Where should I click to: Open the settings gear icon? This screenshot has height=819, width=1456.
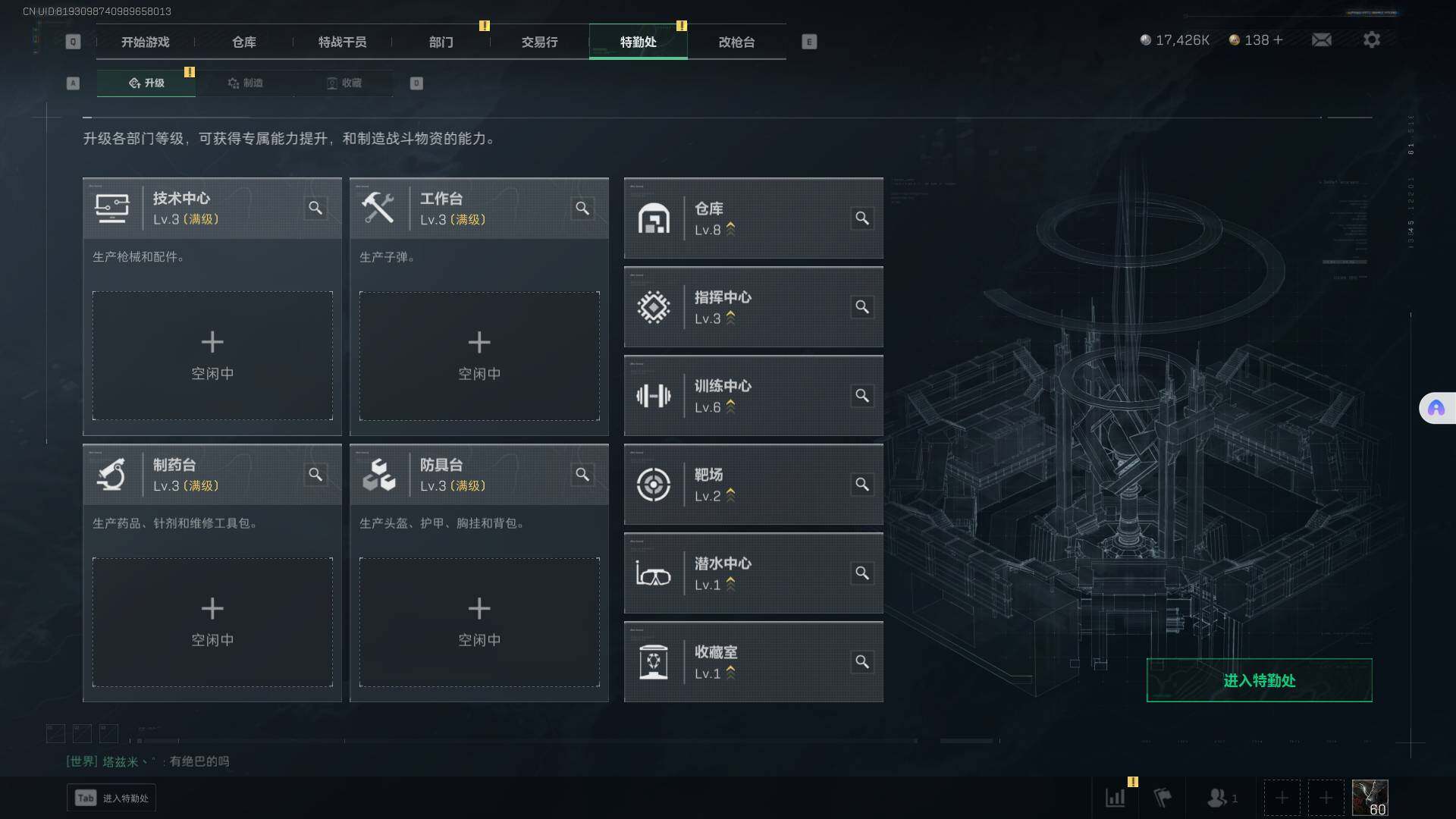pyautogui.click(x=1372, y=39)
